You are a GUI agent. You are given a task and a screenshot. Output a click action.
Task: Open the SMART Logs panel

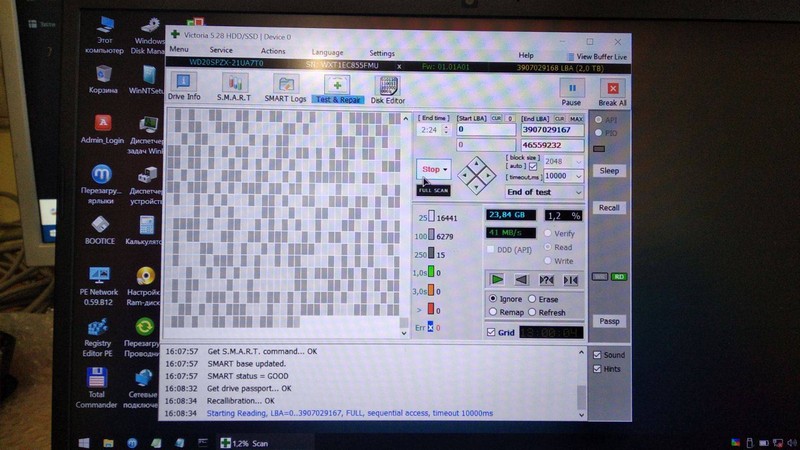click(x=286, y=88)
